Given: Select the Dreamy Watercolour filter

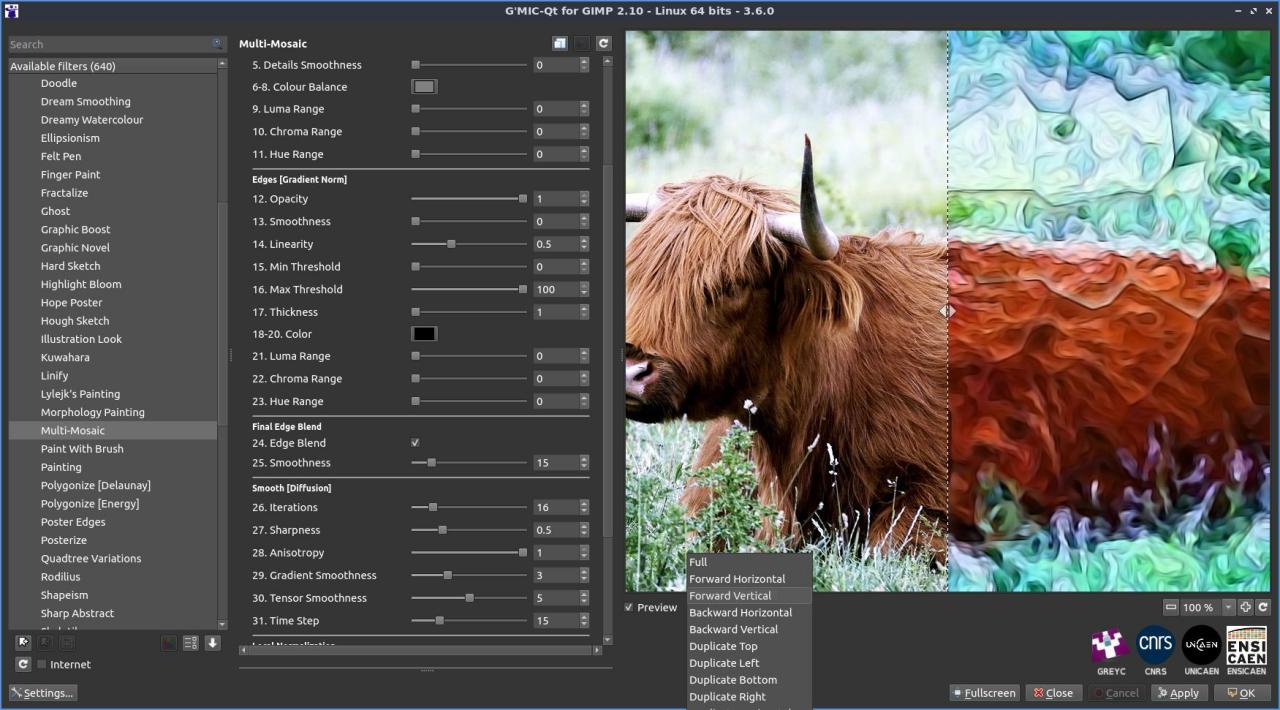Looking at the screenshot, I should [x=92, y=120].
